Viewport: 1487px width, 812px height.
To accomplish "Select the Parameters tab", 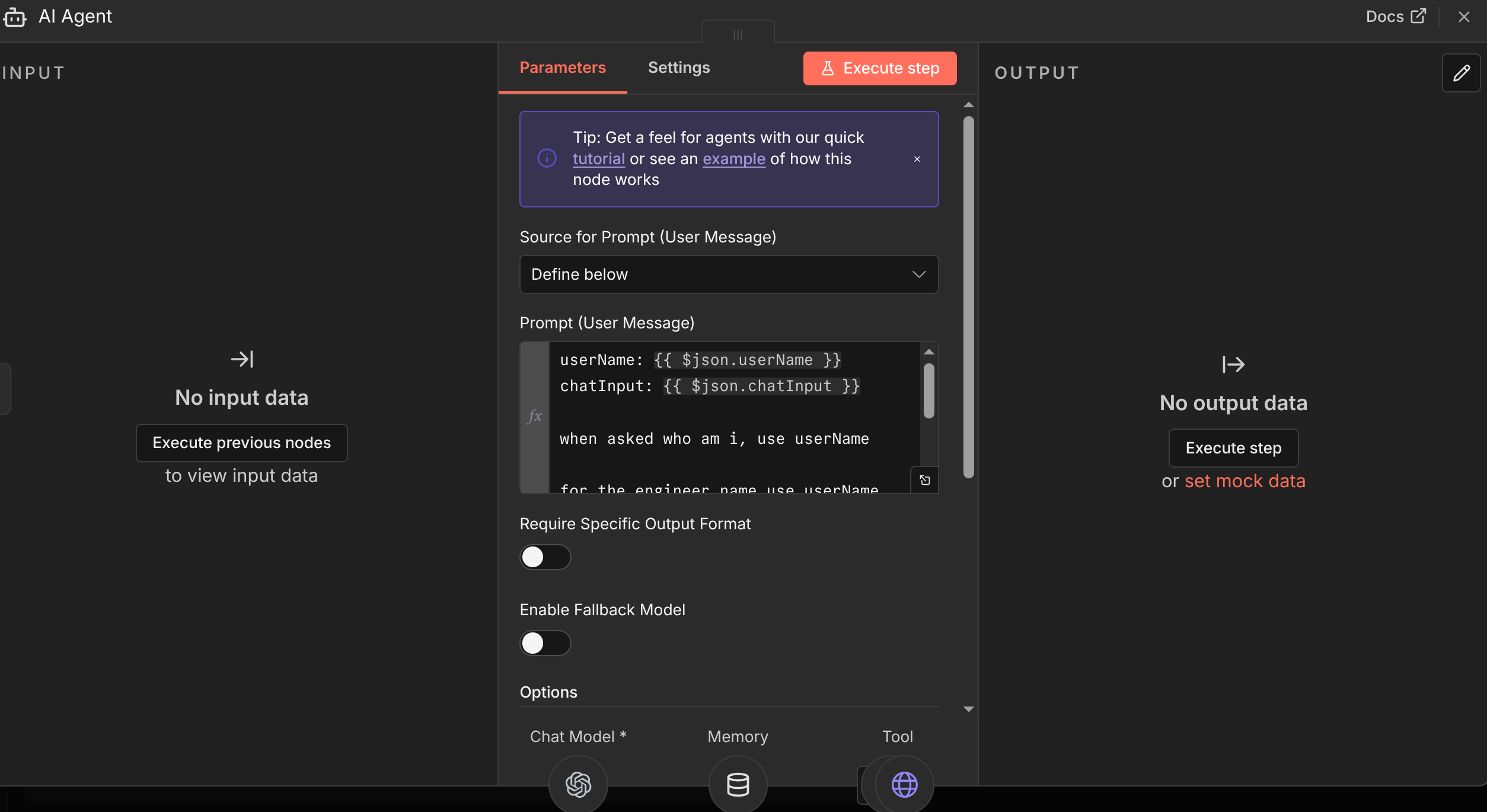I will click(x=563, y=67).
